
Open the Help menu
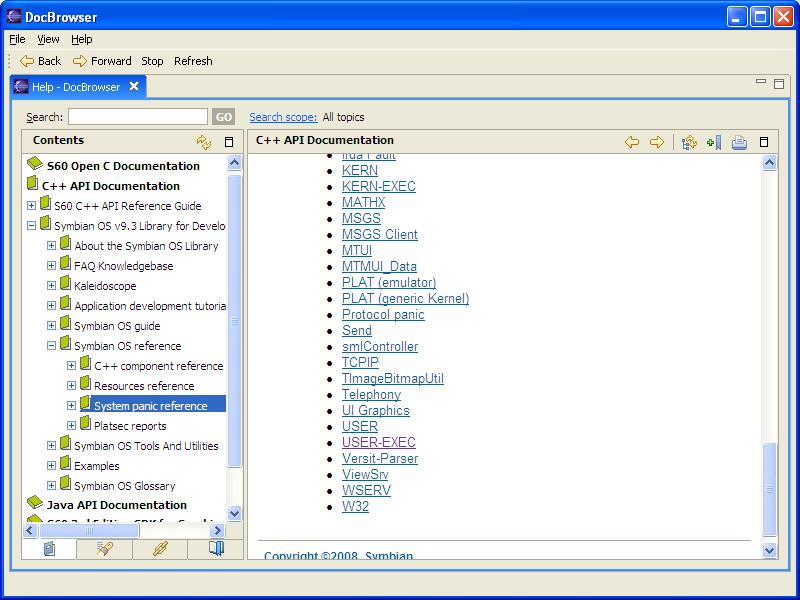pos(82,39)
